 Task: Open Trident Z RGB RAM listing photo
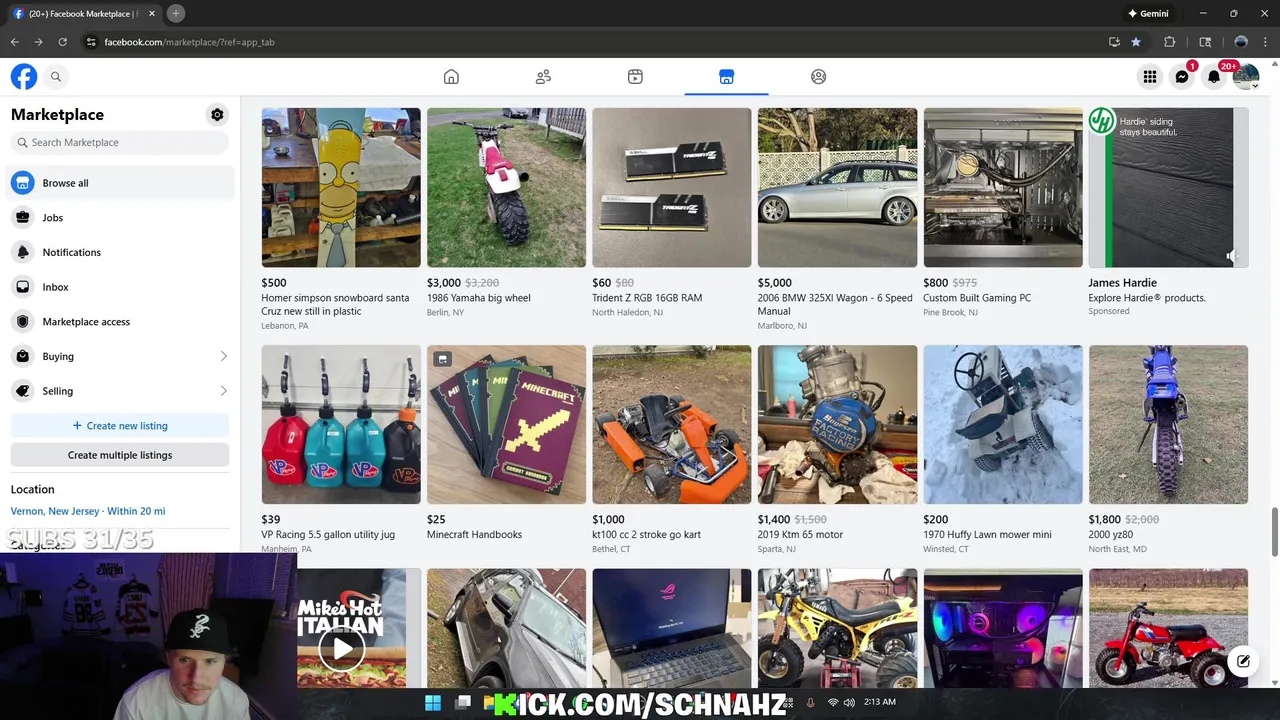tap(672, 188)
